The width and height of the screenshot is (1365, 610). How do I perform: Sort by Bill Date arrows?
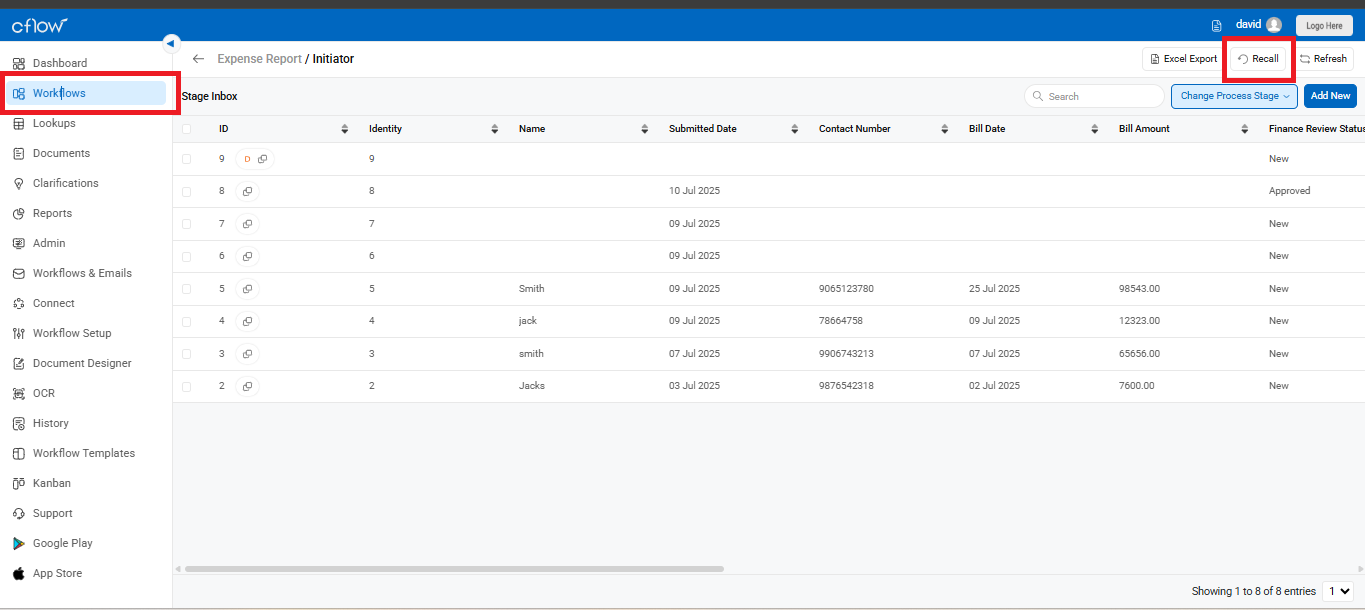coord(1095,129)
